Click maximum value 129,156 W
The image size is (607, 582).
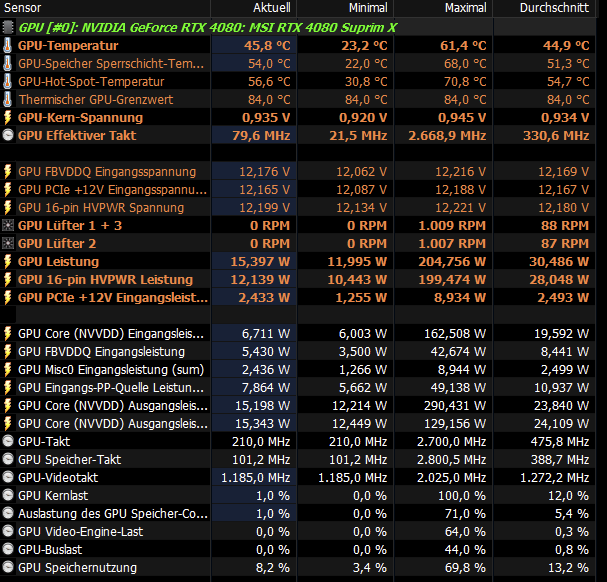point(455,424)
